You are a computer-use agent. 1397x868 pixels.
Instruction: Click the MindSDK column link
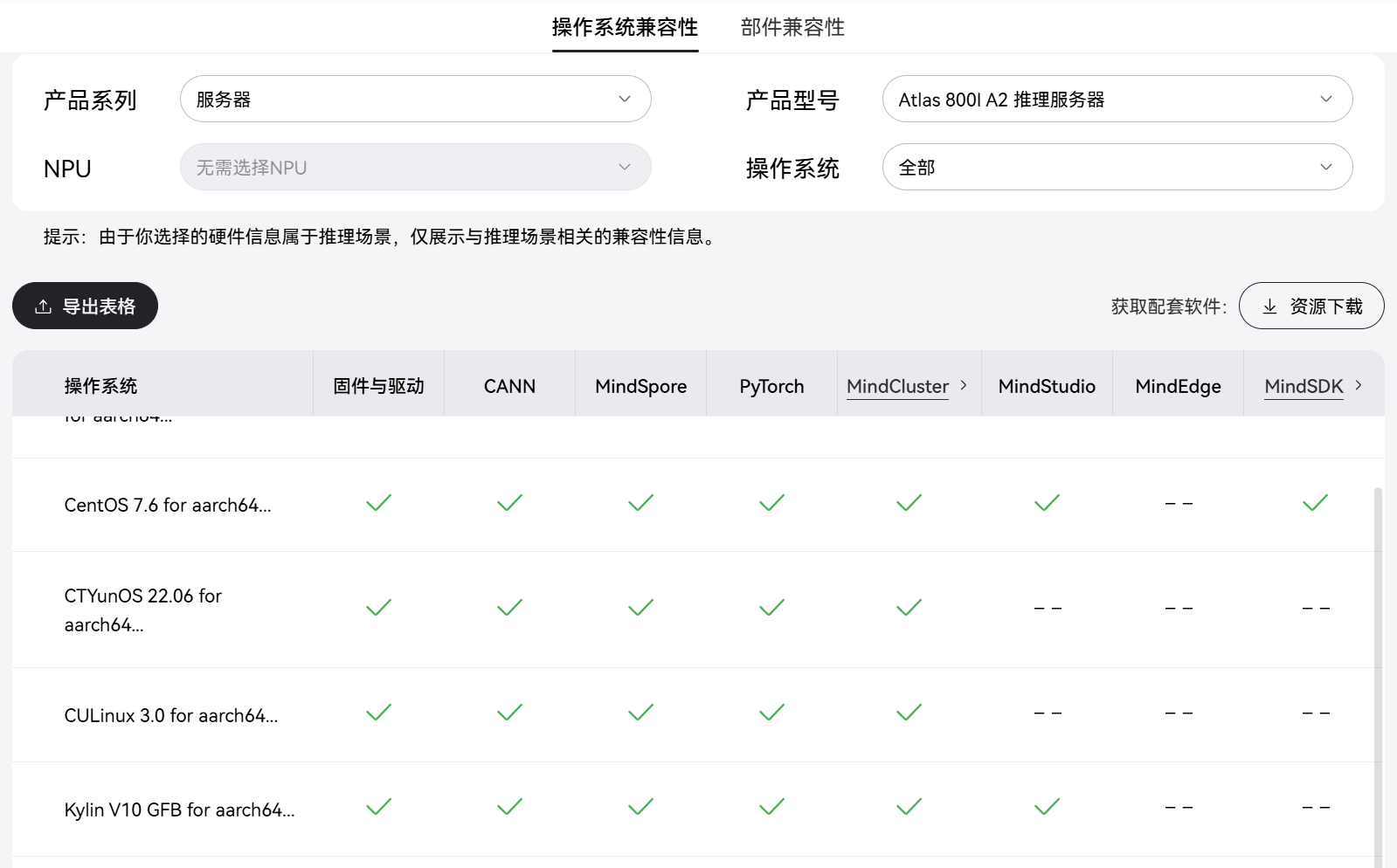point(1304,386)
